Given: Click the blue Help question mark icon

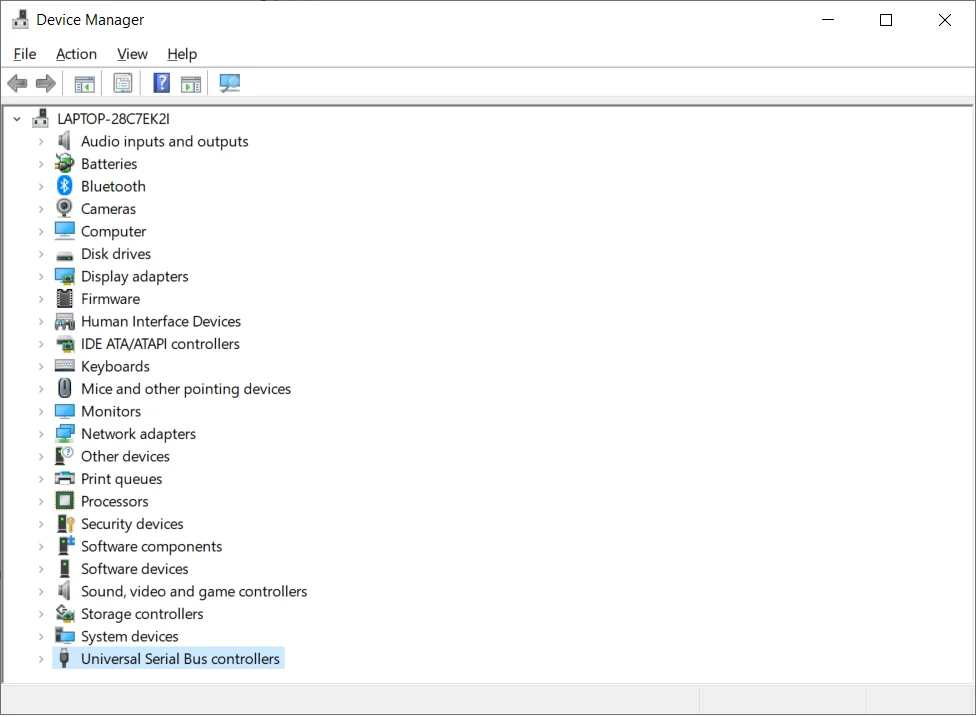Looking at the screenshot, I should pyautogui.click(x=161, y=83).
